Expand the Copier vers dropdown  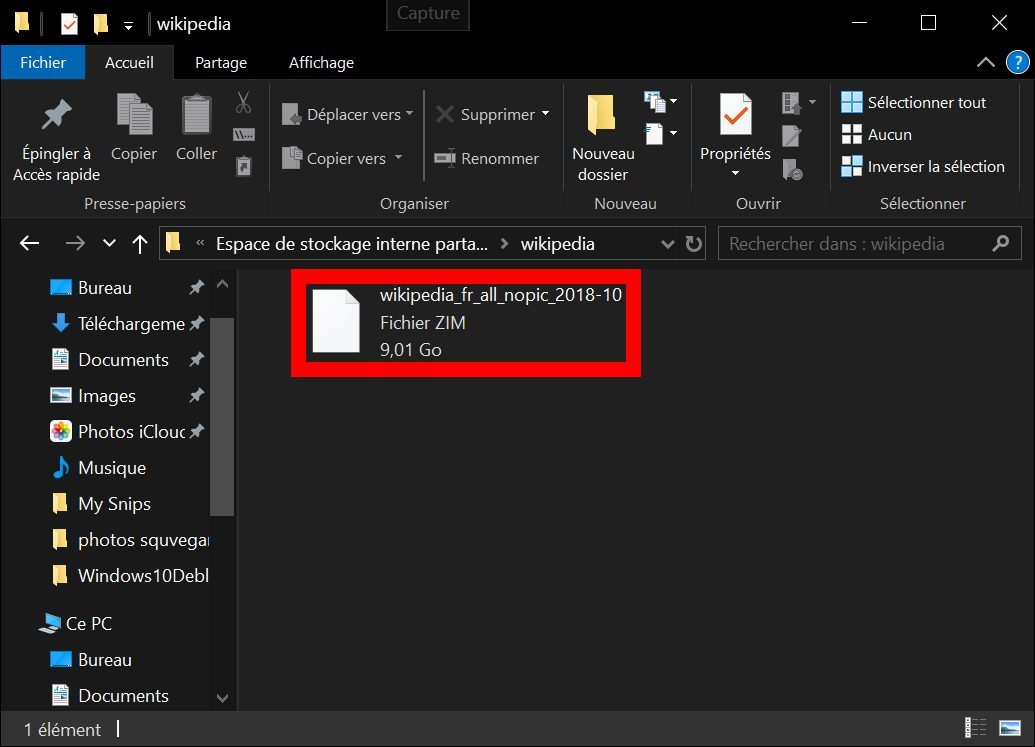tap(398, 158)
